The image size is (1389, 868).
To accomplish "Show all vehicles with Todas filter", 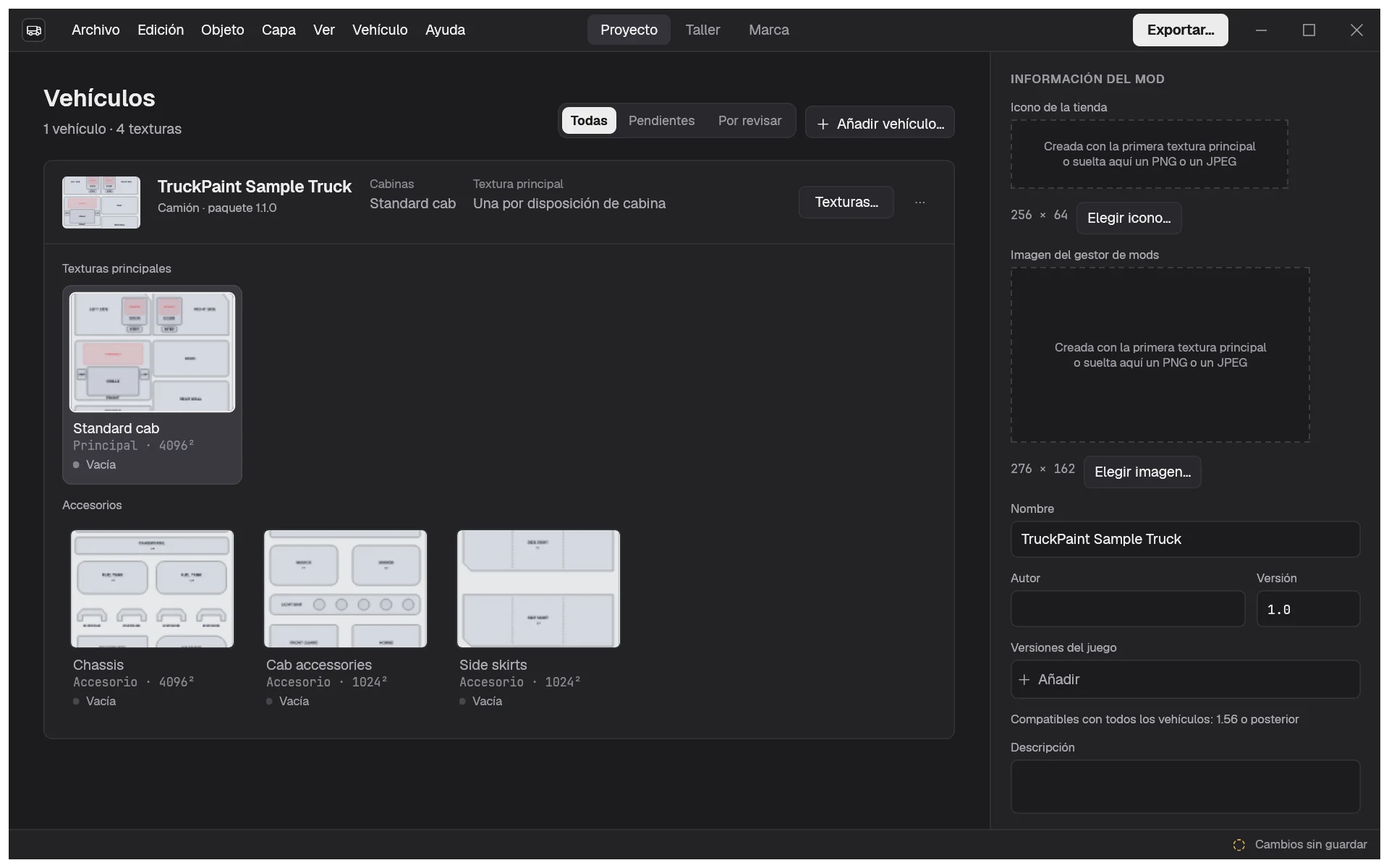I will [x=589, y=121].
